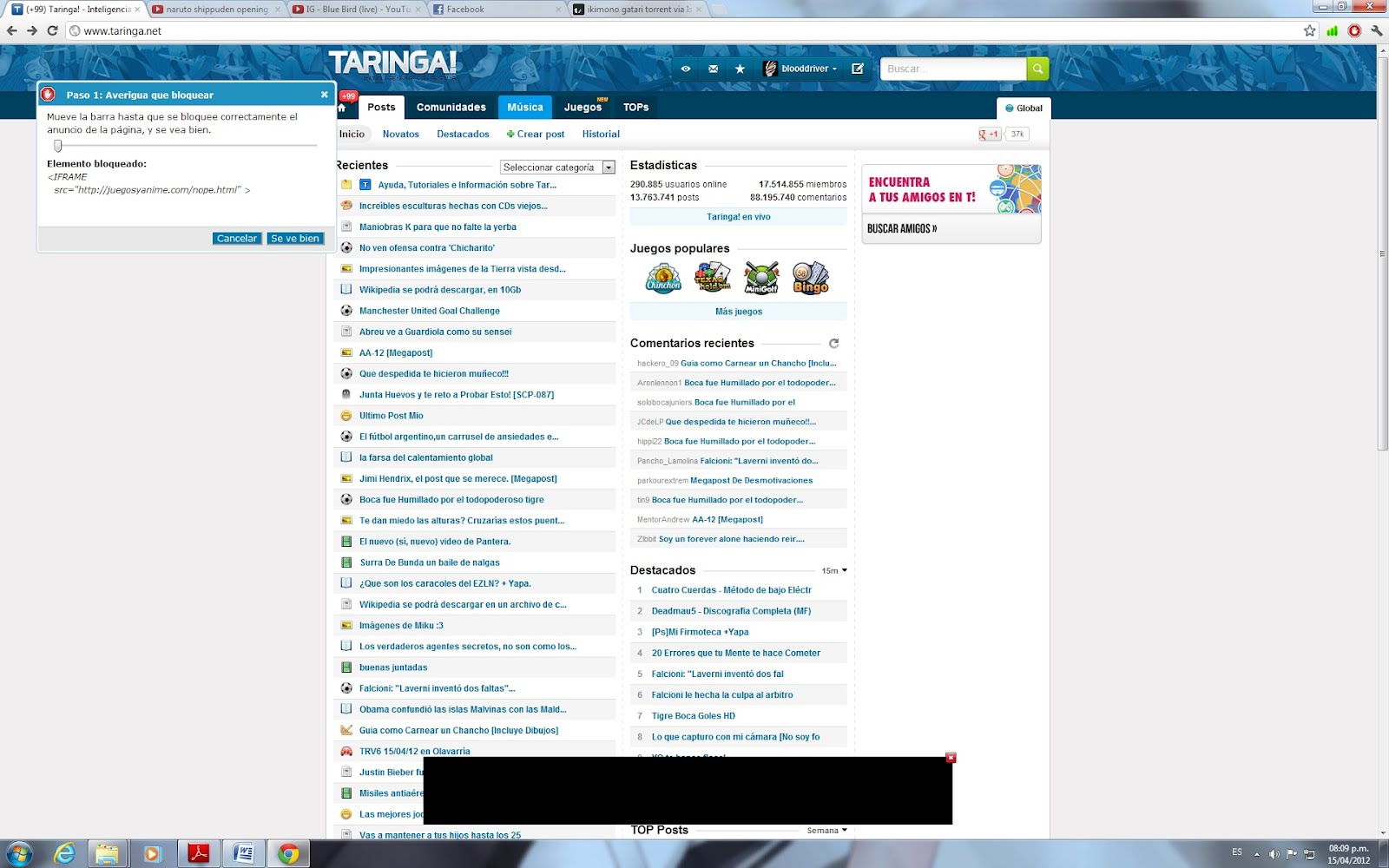Open post 'Ultimo Post Mio'
Viewport: 1389px width, 868px height.
tap(392, 416)
